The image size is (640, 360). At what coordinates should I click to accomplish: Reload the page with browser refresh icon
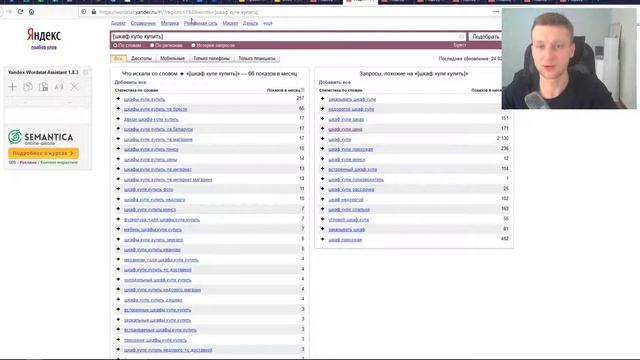coord(20,12)
